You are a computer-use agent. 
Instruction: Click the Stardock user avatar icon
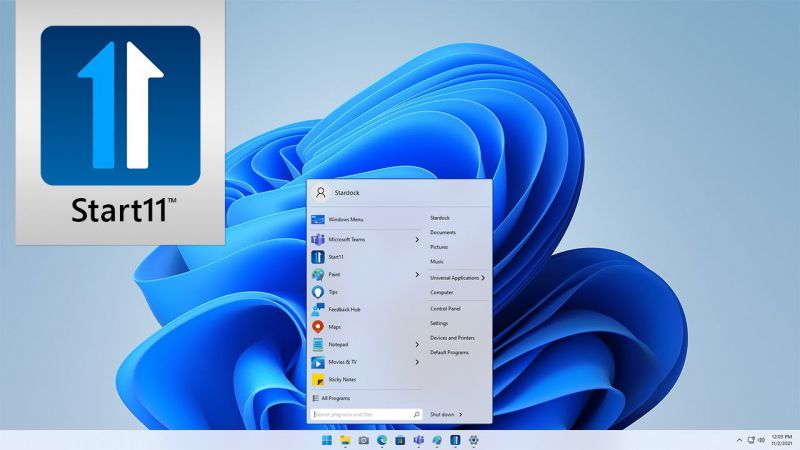[x=320, y=193]
